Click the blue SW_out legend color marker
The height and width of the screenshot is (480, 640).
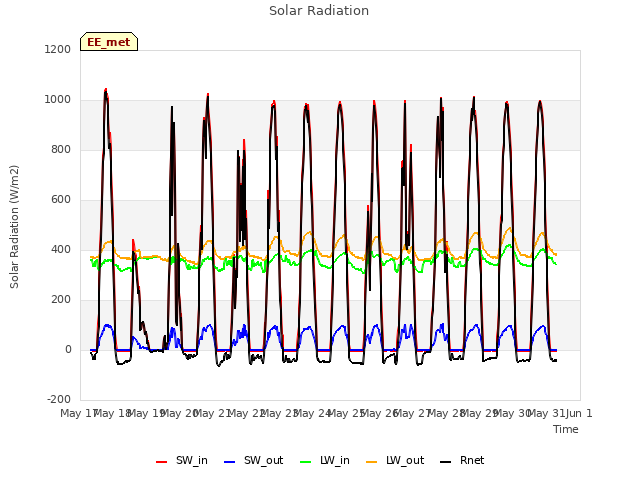pos(230,462)
